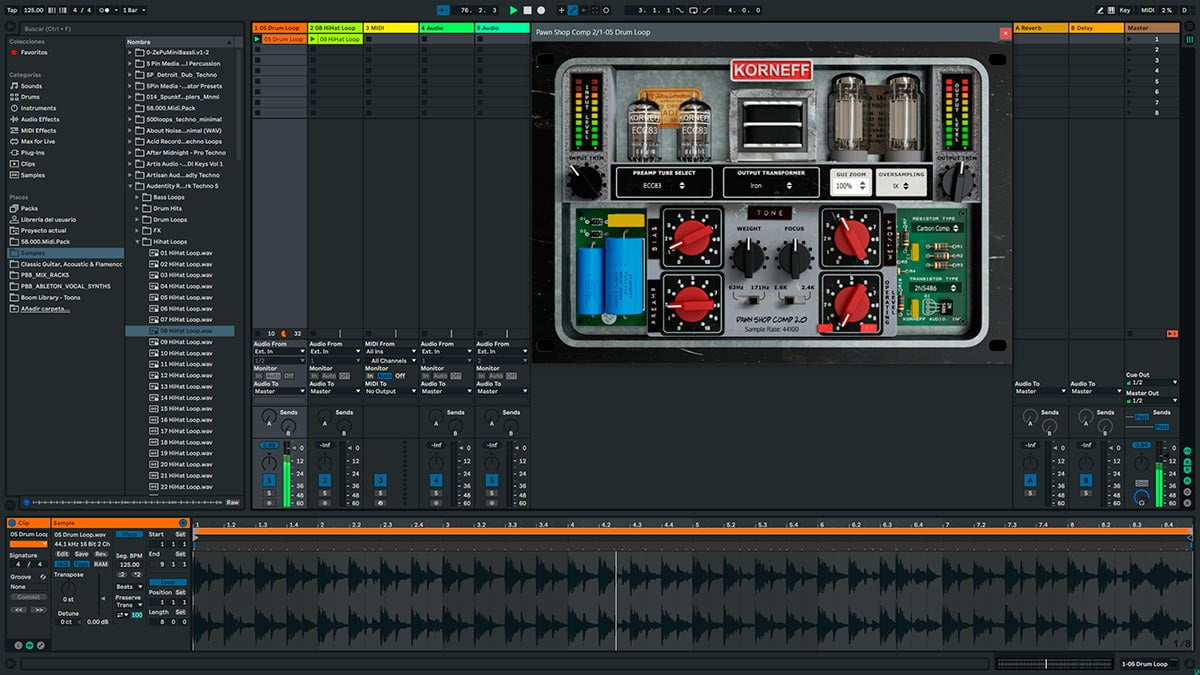Collapse the Hihat Loops folder

138,241
